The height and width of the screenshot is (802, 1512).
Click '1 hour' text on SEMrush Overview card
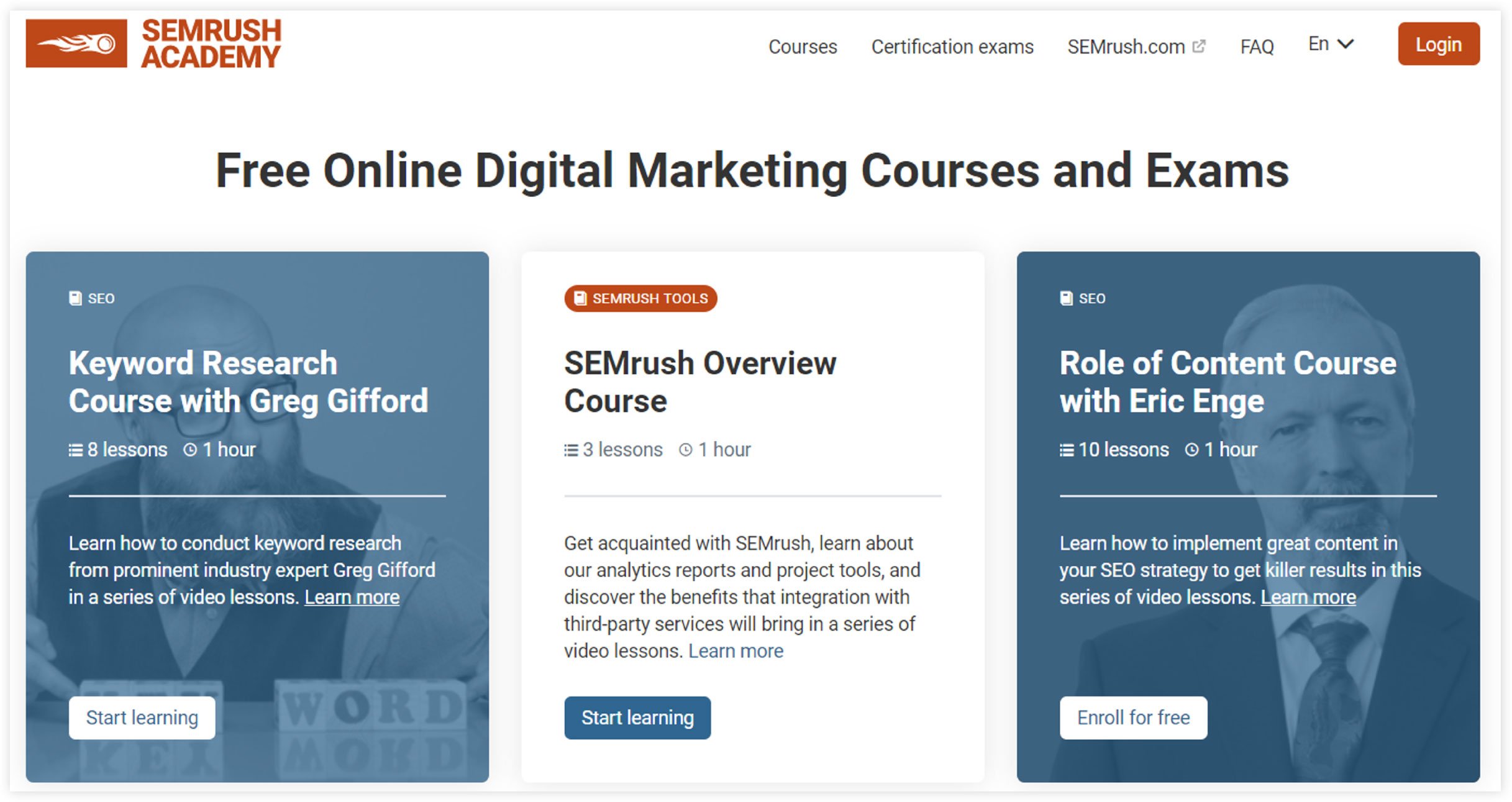(724, 449)
